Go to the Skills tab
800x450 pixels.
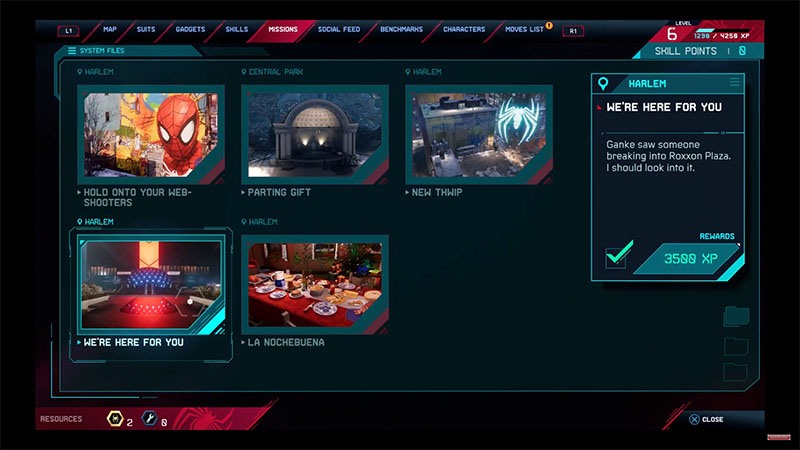(x=237, y=29)
